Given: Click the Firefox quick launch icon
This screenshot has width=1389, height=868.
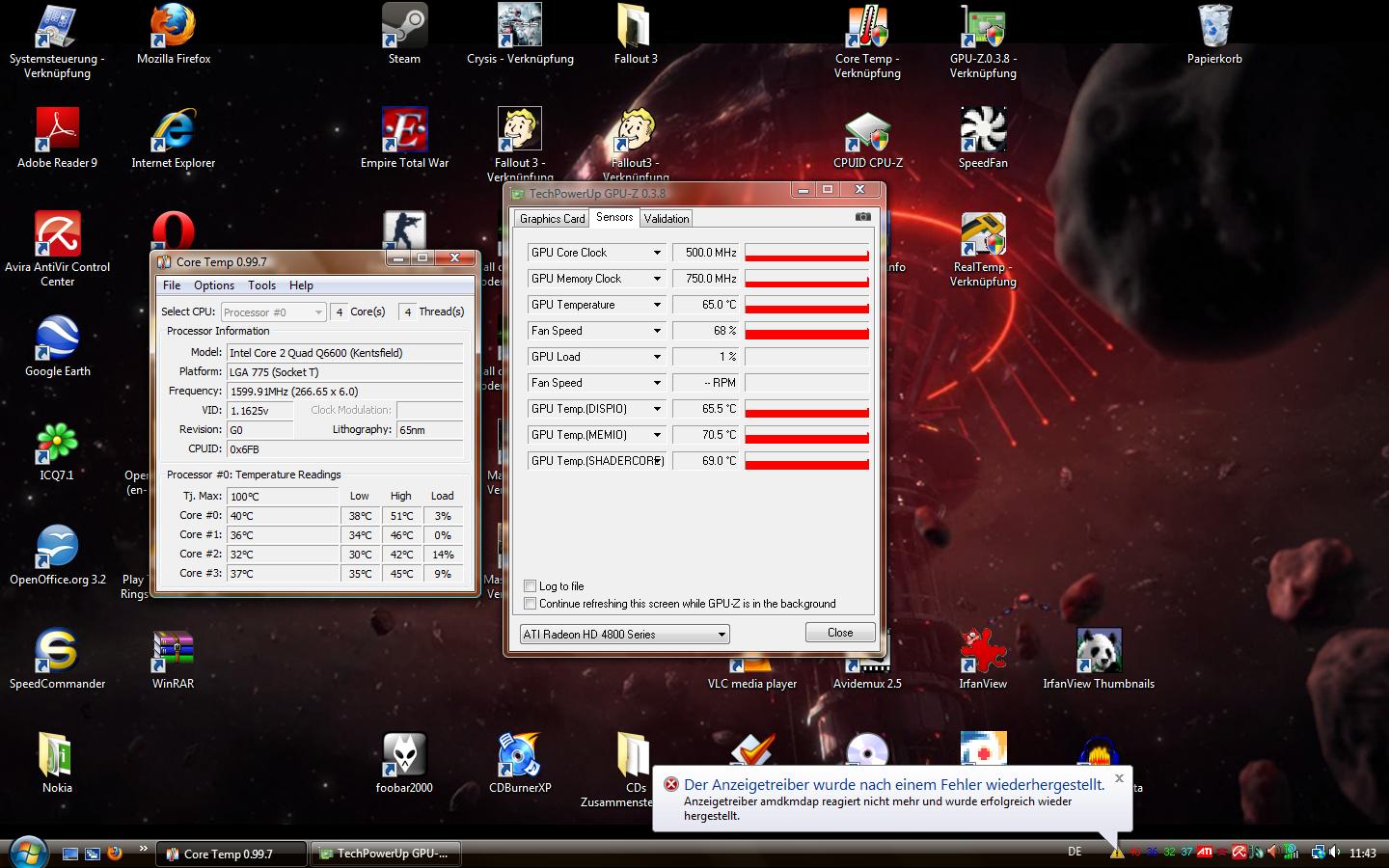Looking at the screenshot, I should pyautogui.click(x=115, y=854).
